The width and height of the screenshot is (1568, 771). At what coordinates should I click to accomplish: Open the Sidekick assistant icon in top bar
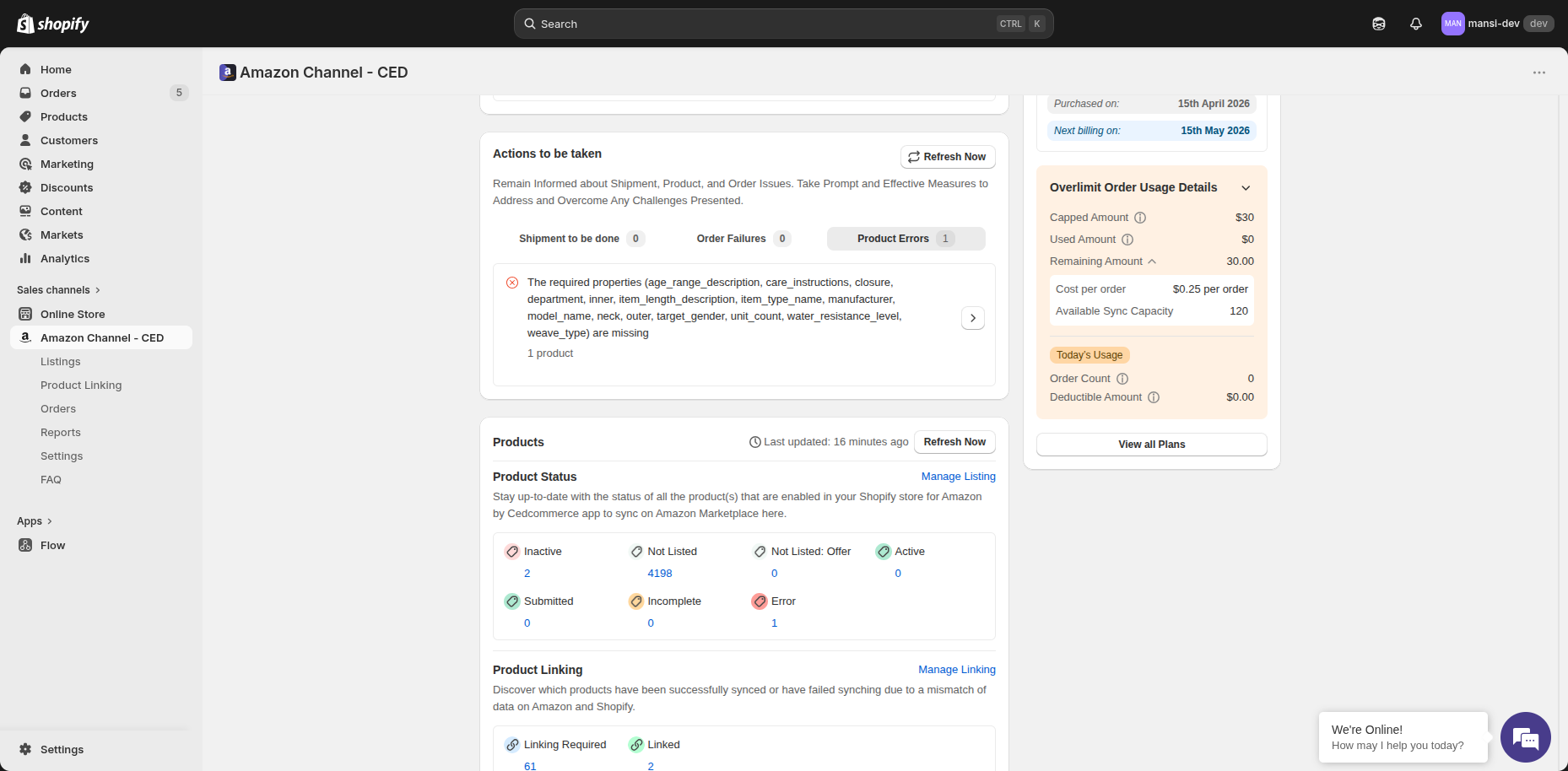1379,24
